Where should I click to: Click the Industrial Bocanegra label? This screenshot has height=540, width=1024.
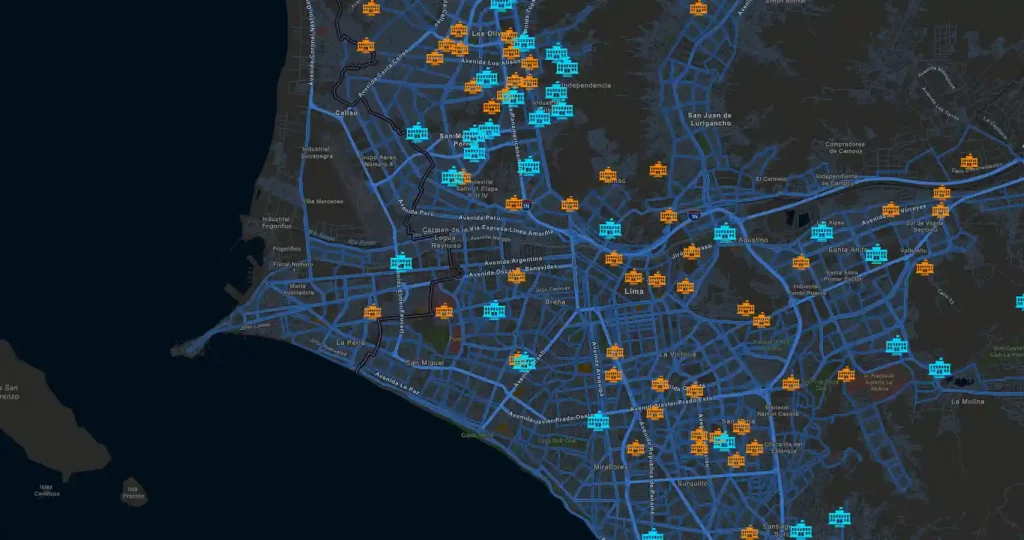click(317, 153)
